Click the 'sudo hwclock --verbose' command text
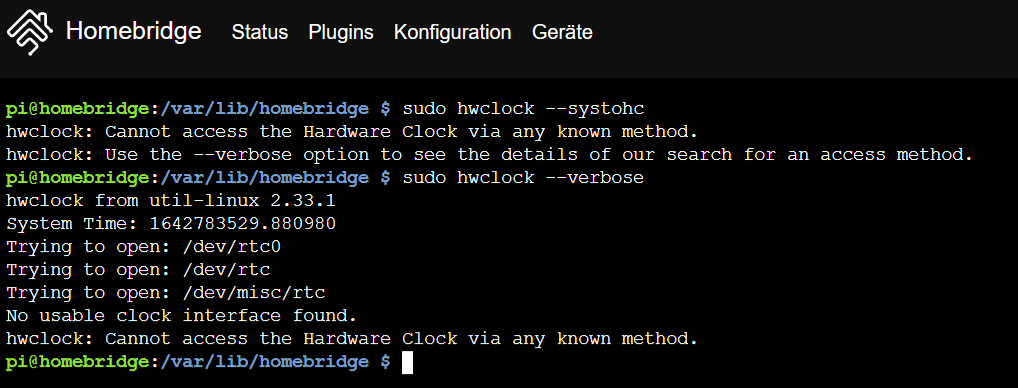 coord(523,178)
